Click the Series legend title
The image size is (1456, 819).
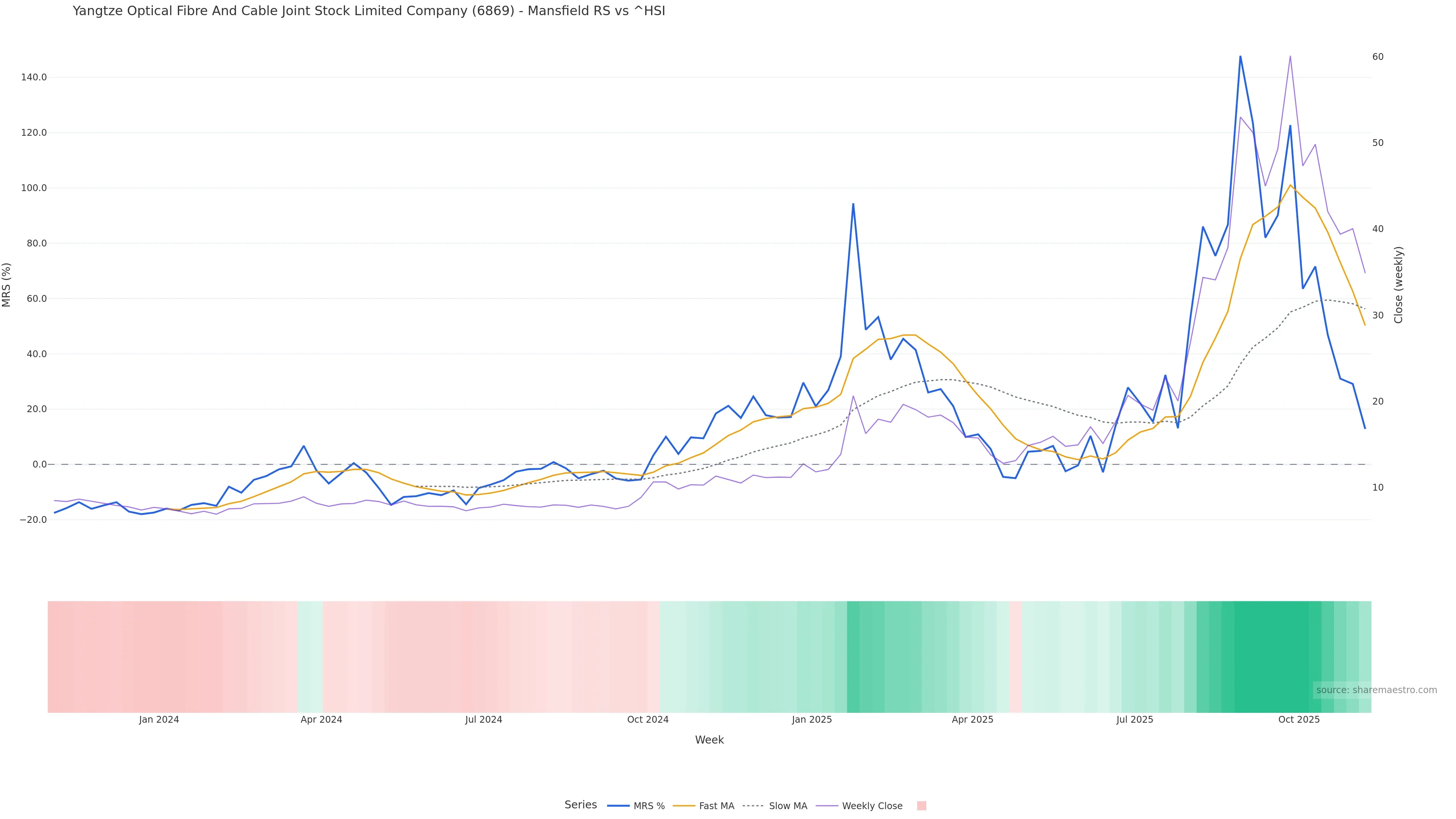point(581,805)
